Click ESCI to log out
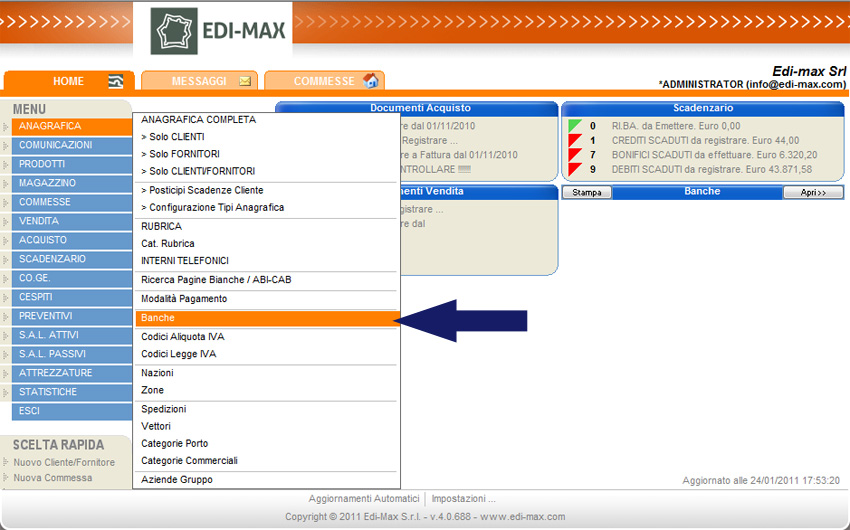The image size is (850, 530). (29, 411)
